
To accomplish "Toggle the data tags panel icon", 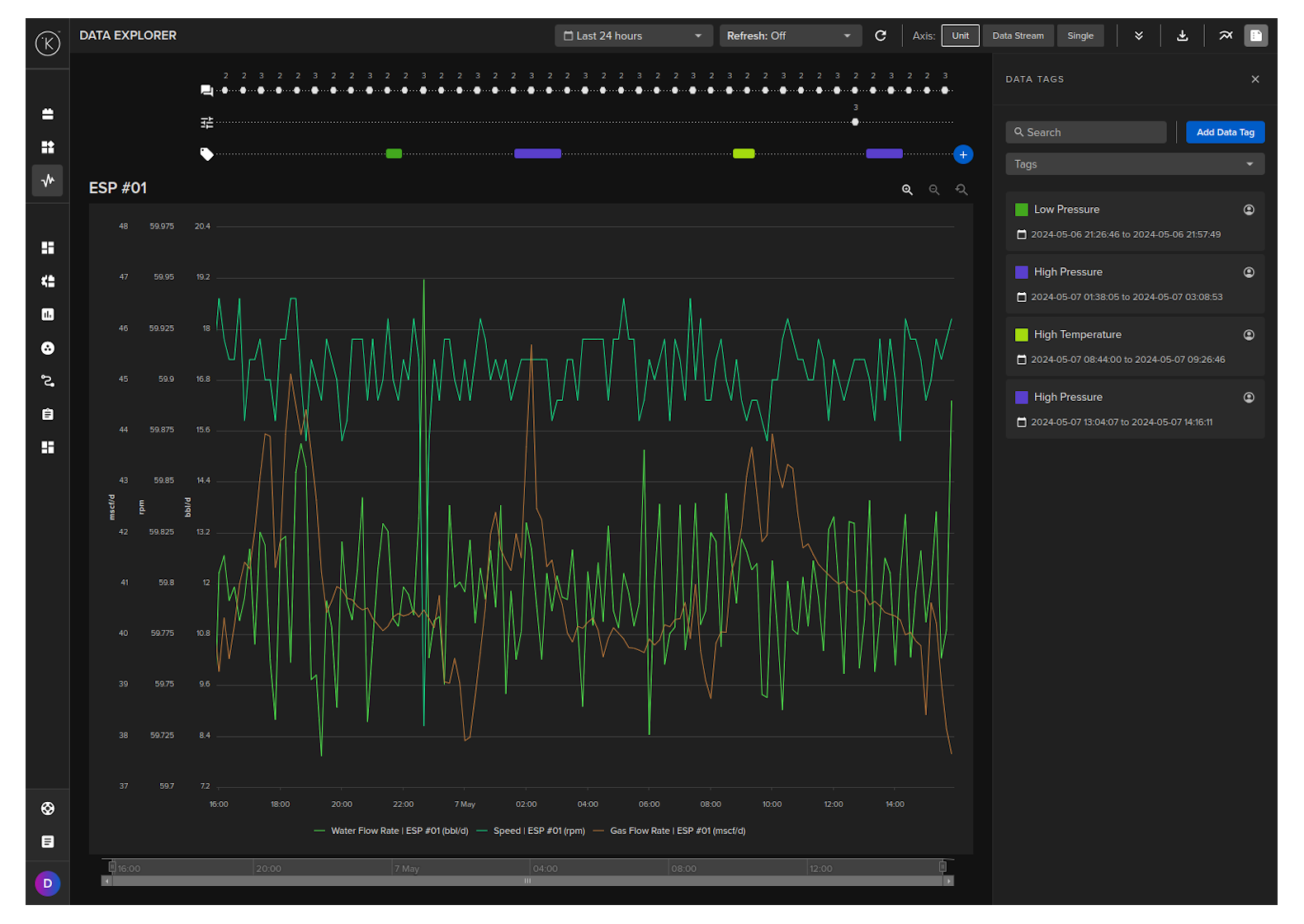I will point(1255,35).
